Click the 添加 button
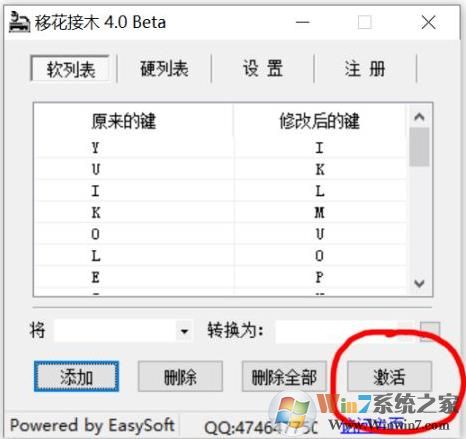The width and height of the screenshot is (466, 439). coord(76,376)
